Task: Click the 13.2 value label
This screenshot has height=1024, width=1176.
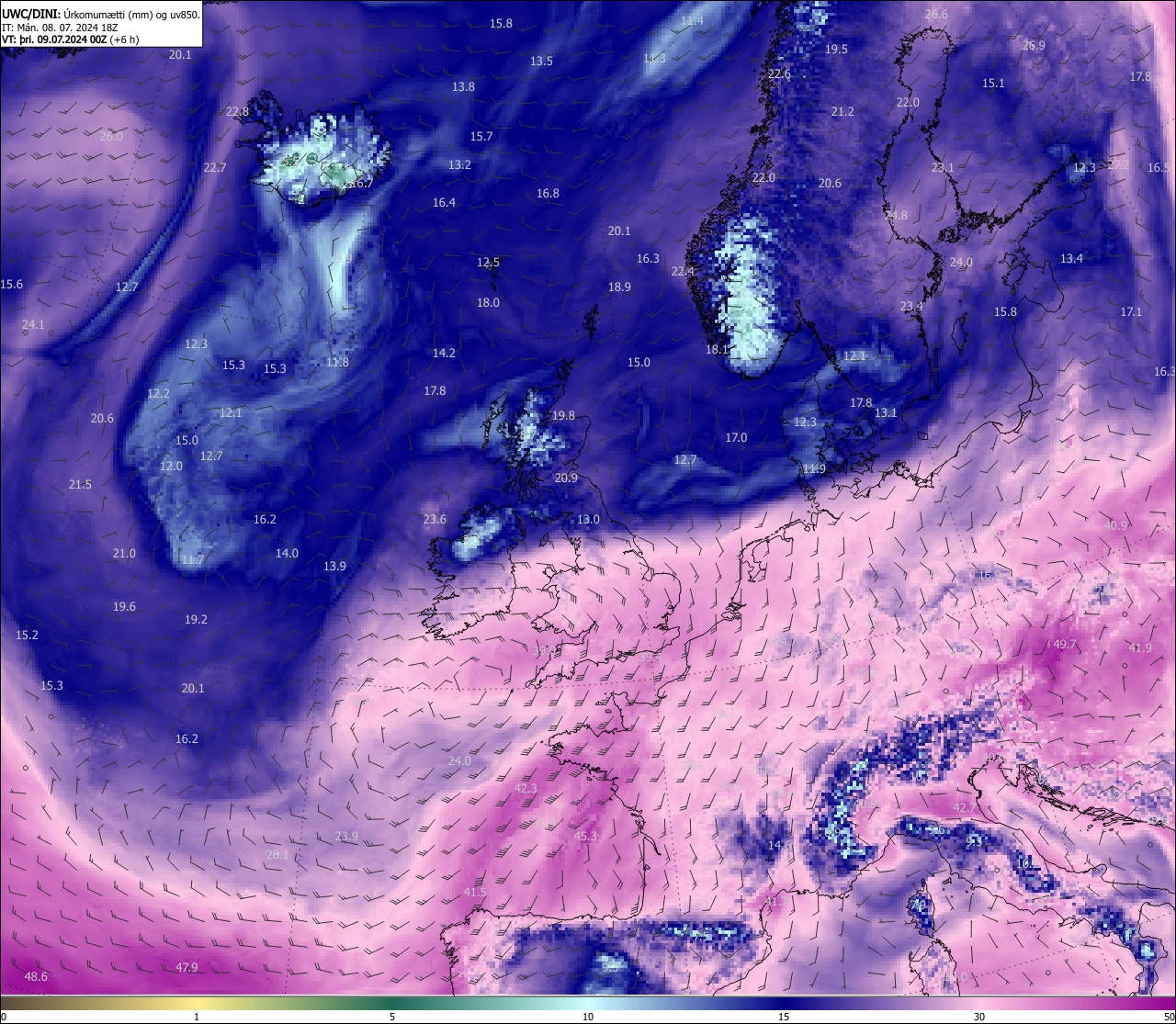Action: [x=459, y=165]
